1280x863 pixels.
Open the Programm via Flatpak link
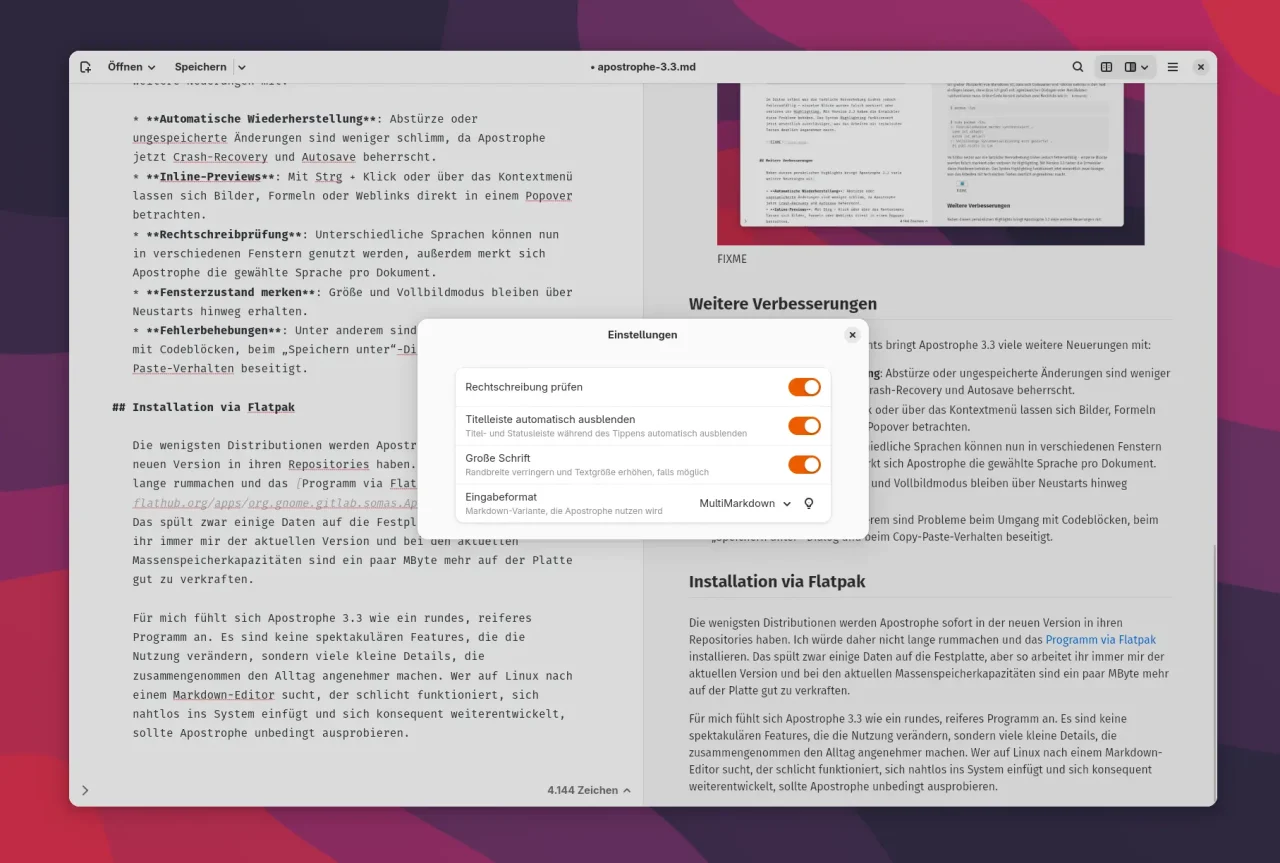point(1101,639)
